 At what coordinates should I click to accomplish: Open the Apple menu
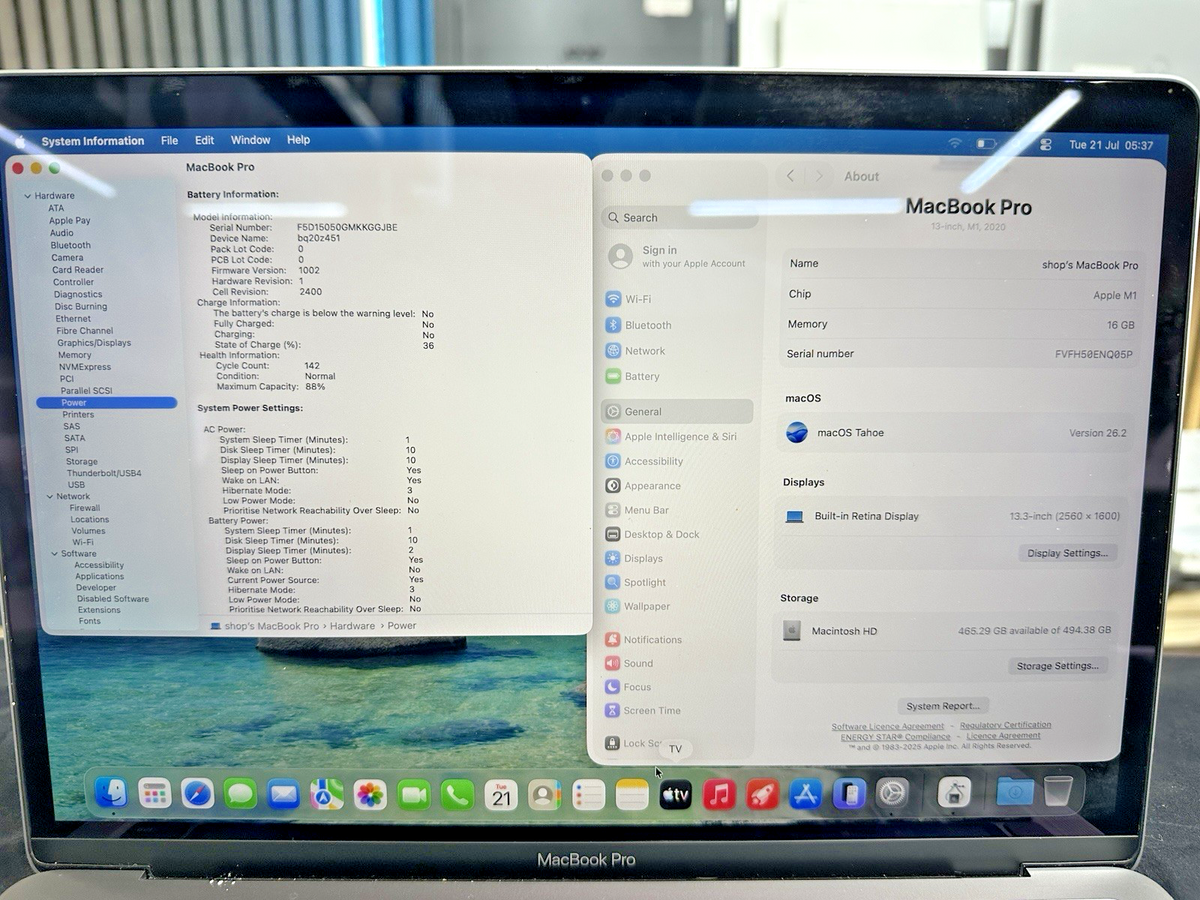pyautogui.click(x=20, y=141)
